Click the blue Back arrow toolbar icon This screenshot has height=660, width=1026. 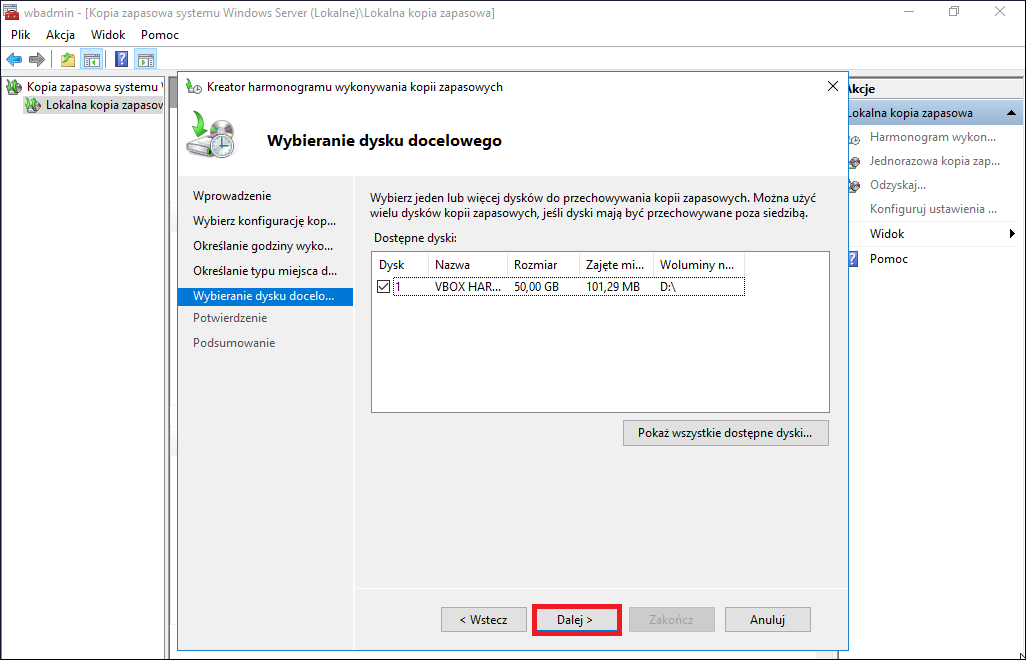click(14, 60)
